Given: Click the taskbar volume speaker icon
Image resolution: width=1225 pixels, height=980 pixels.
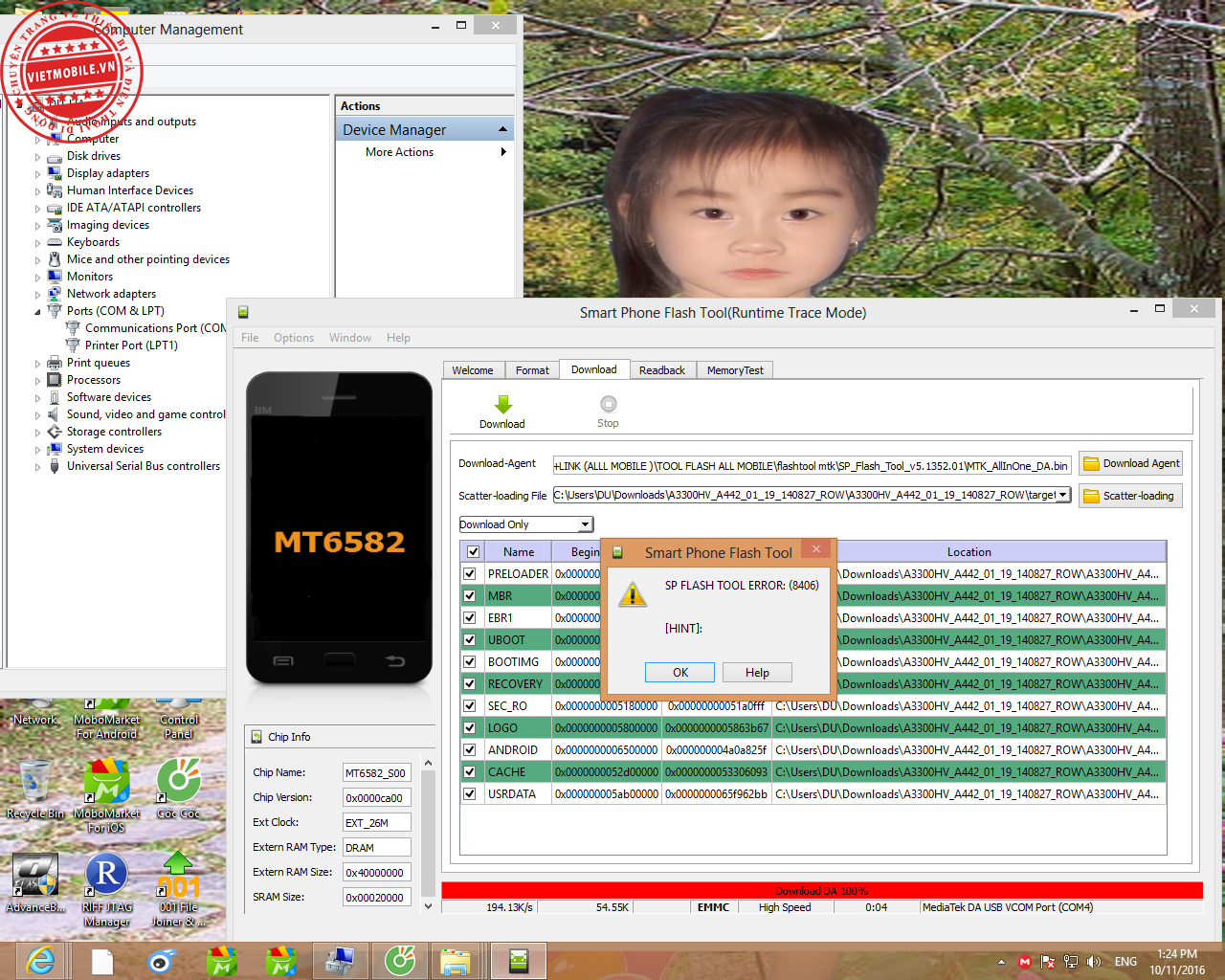Looking at the screenshot, I should pos(1094,962).
